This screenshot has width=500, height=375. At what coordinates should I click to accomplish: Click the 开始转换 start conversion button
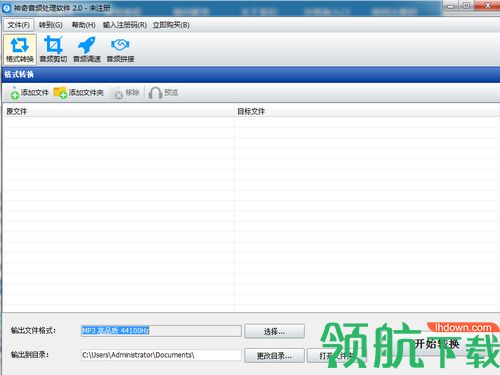click(x=437, y=344)
